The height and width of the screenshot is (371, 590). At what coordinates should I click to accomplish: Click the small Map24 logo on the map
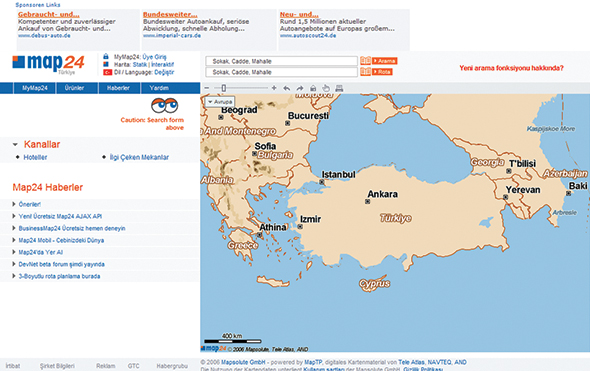click(x=213, y=348)
